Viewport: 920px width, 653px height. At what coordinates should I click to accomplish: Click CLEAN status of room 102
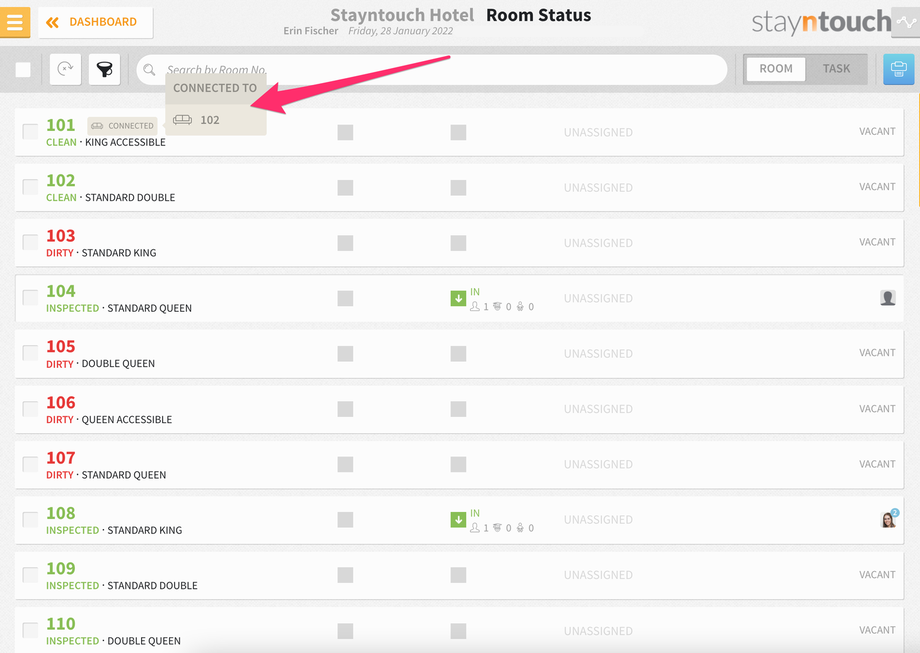click(x=61, y=198)
